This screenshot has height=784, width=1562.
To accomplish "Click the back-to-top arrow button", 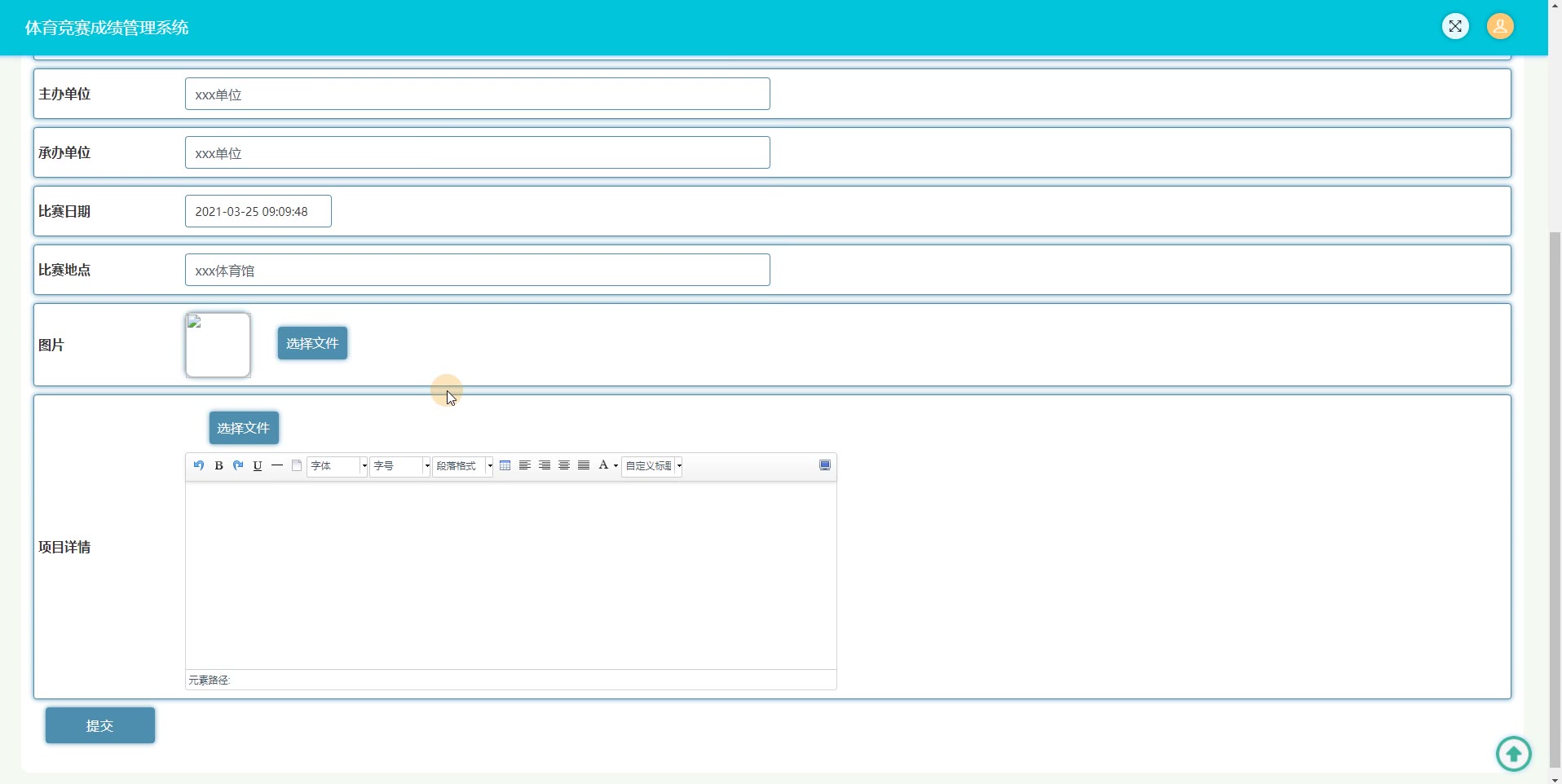I will [1514, 754].
